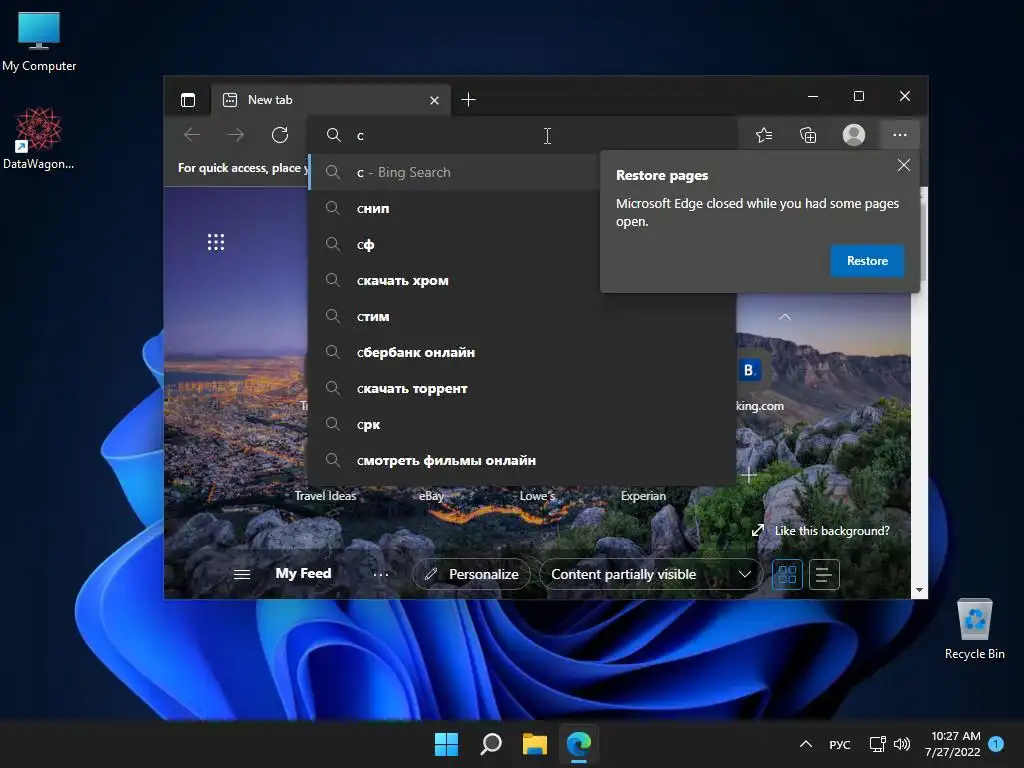The width and height of the screenshot is (1024, 768).
Task: Open File Explorer from taskbar
Action: [x=534, y=744]
